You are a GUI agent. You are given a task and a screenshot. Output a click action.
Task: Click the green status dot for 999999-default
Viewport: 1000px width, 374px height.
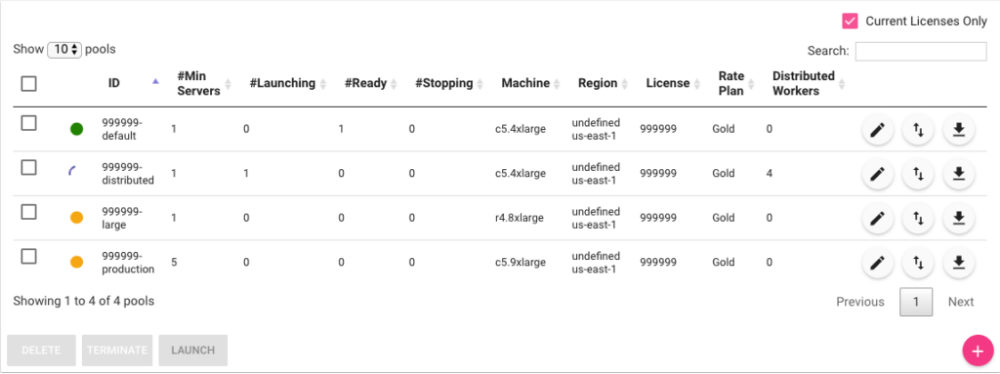[x=77, y=130]
